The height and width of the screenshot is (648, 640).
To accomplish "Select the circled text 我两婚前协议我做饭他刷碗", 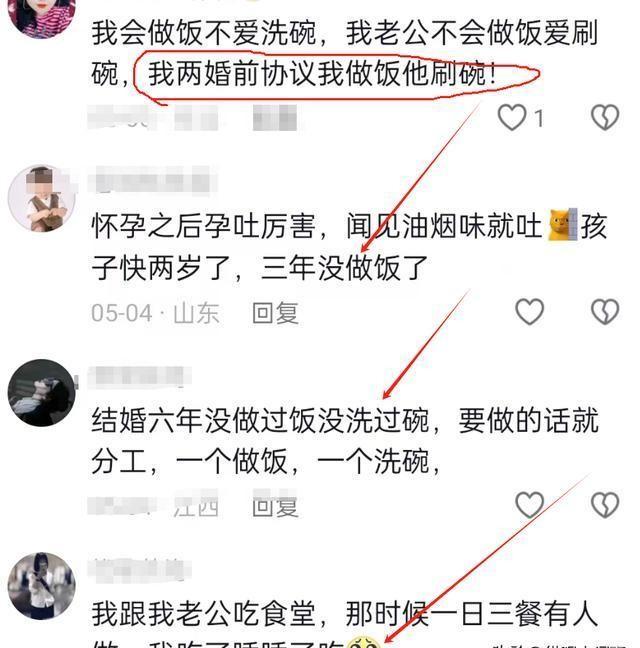I will [322, 74].
